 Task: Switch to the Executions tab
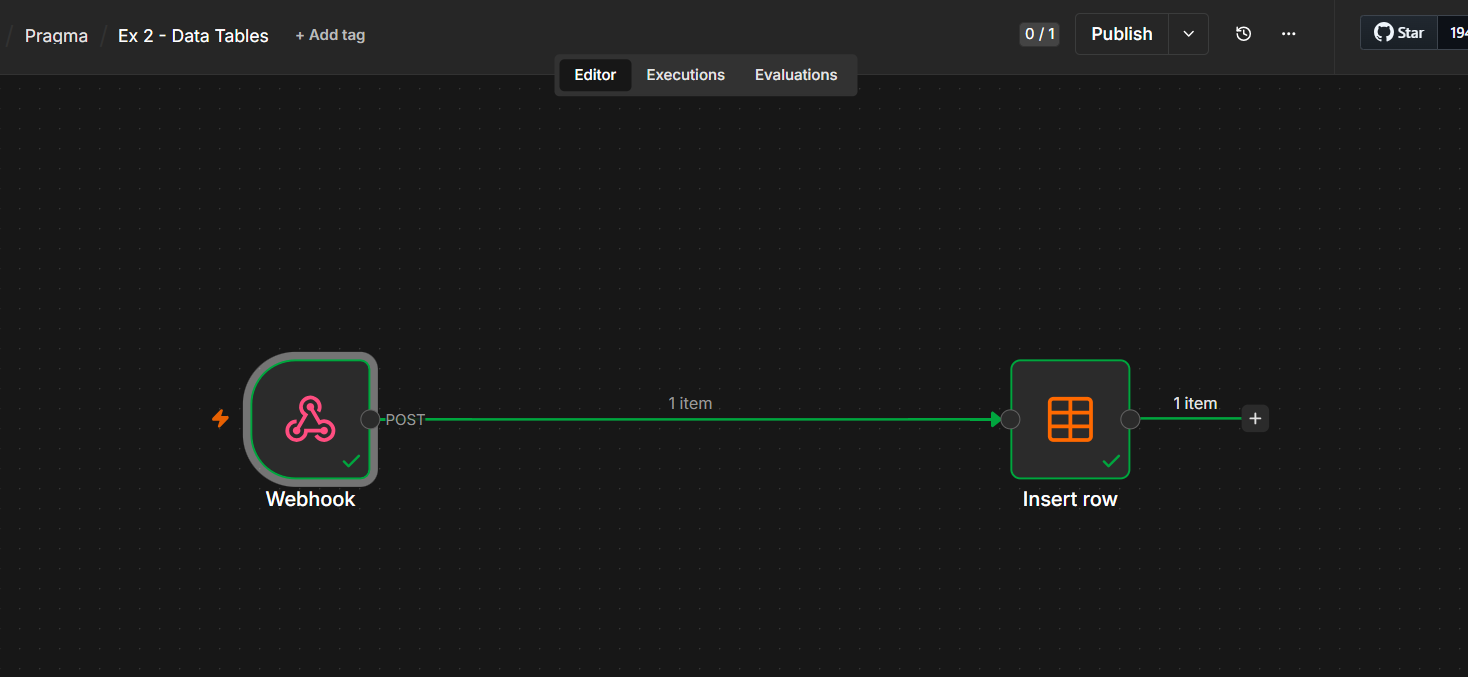pyautogui.click(x=686, y=75)
